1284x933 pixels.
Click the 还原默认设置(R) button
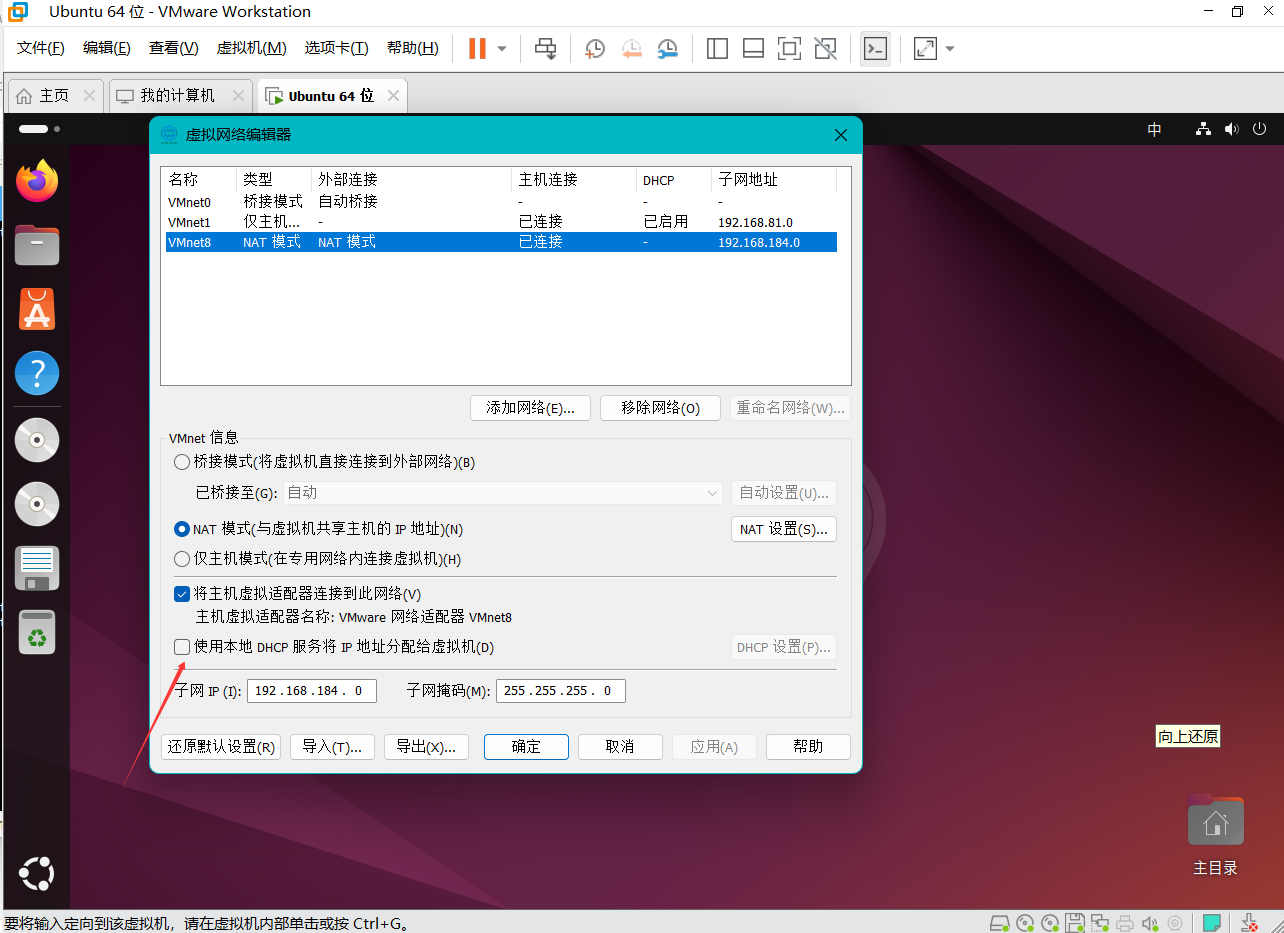tap(221, 747)
